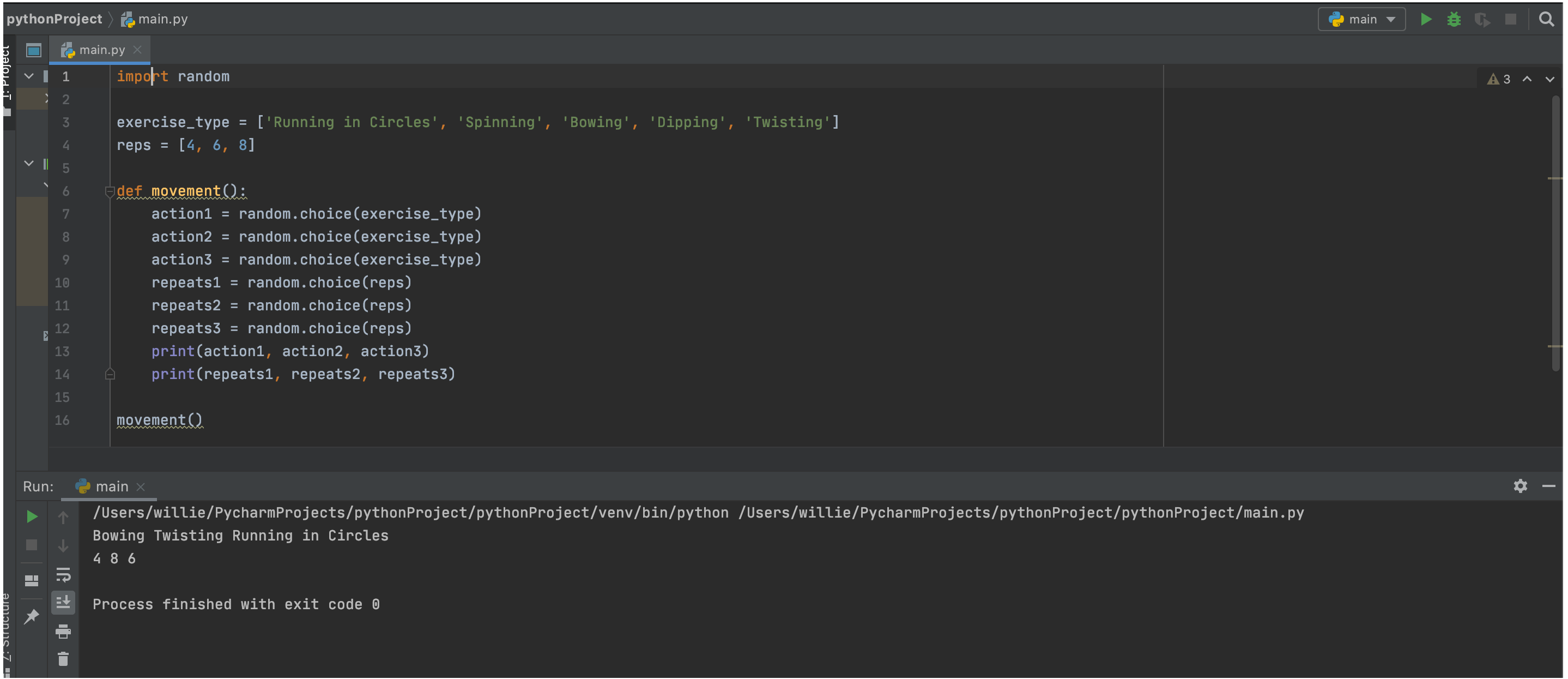Screen dimensions: 1568x679
Task: Click the fold end marker at line 14
Action: (x=110, y=375)
